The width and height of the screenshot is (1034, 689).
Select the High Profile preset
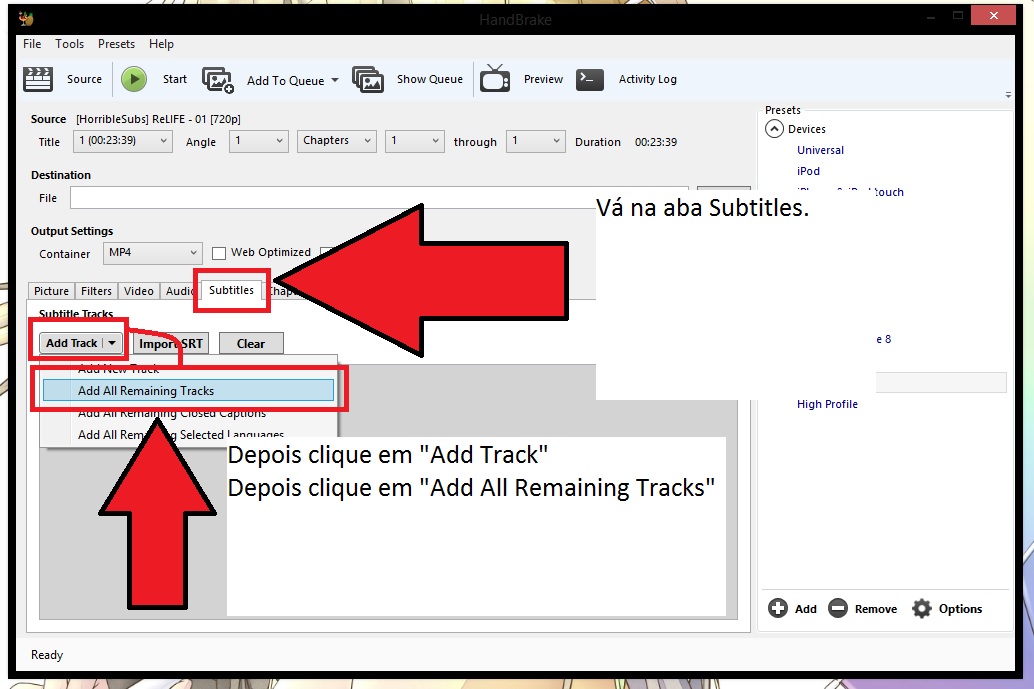827,404
